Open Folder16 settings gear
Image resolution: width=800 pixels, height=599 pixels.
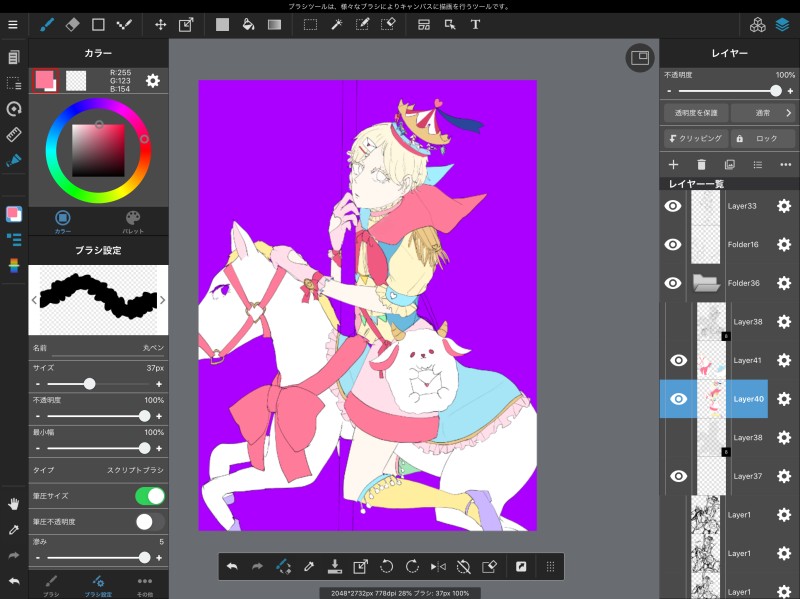784,244
